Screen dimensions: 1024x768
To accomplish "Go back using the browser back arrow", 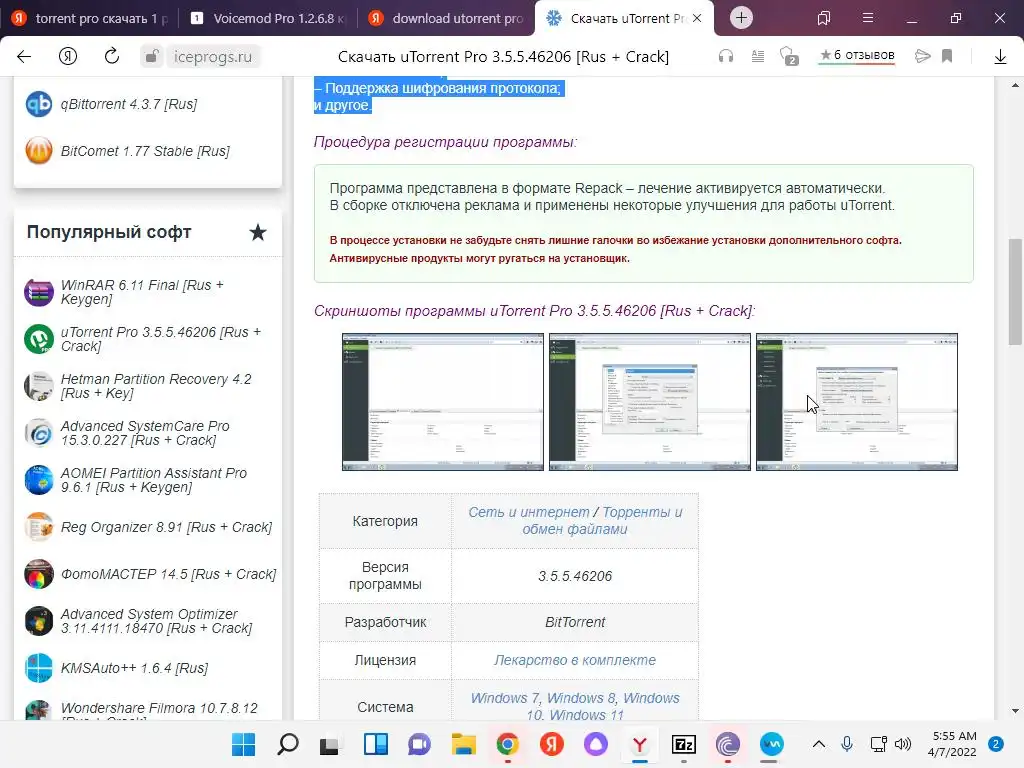I will click(x=24, y=56).
